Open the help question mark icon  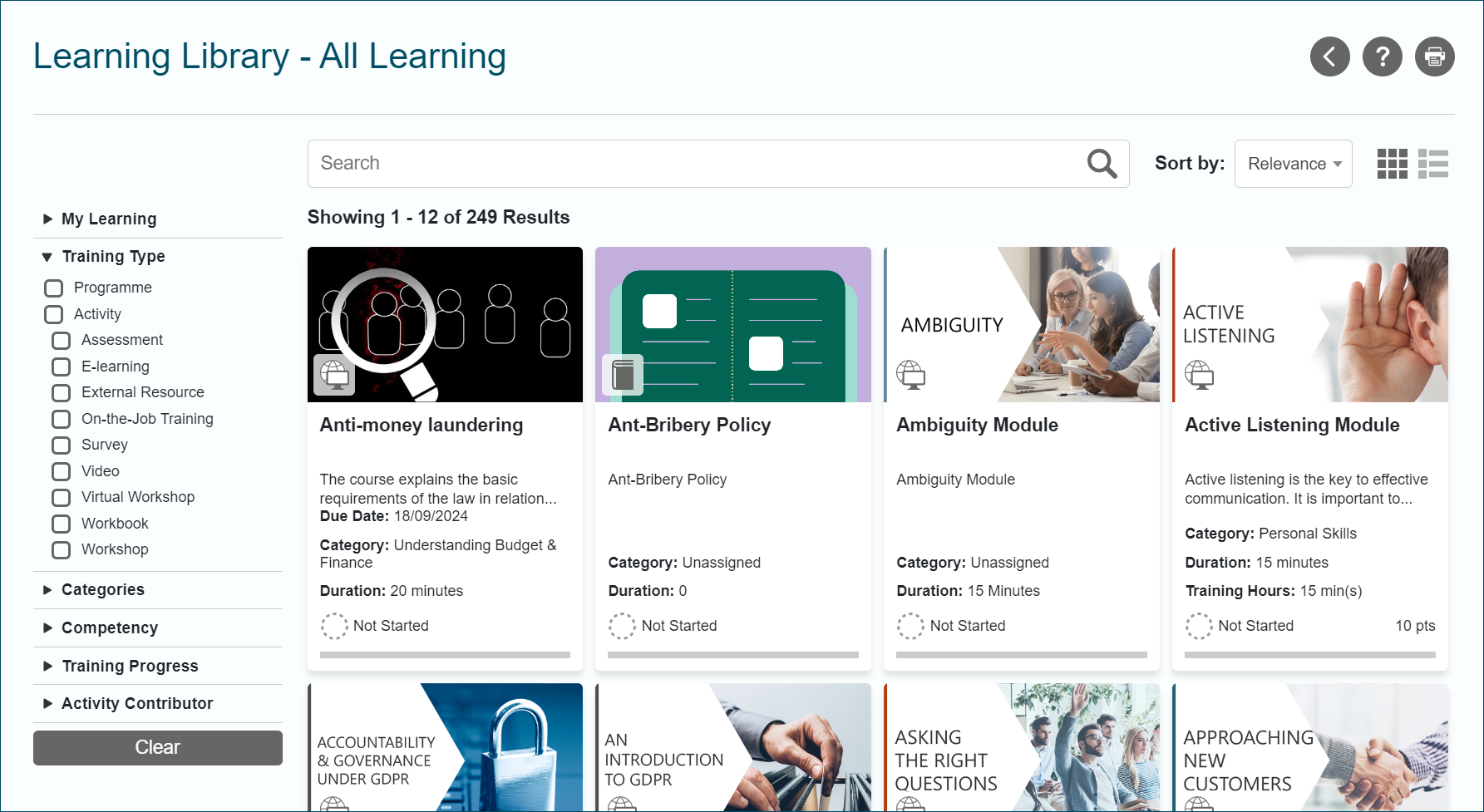pyautogui.click(x=1382, y=57)
